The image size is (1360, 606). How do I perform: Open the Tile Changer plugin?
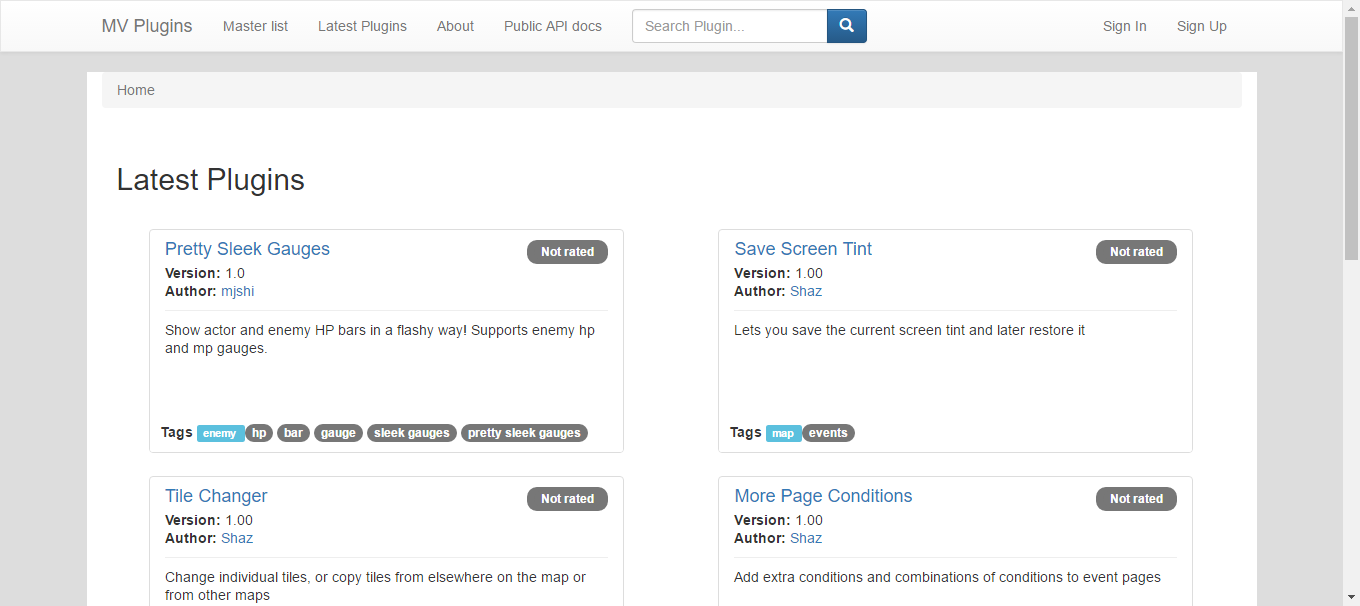pyautogui.click(x=216, y=496)
